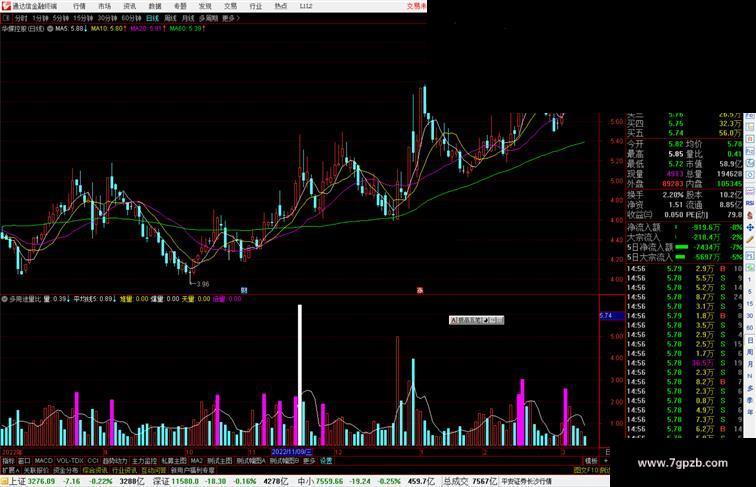Image resolution: width=756 pixels, height=487 pixels.
Task: Click the RSI indicator icon in right sidebar
Action: [x=750, y=203]
